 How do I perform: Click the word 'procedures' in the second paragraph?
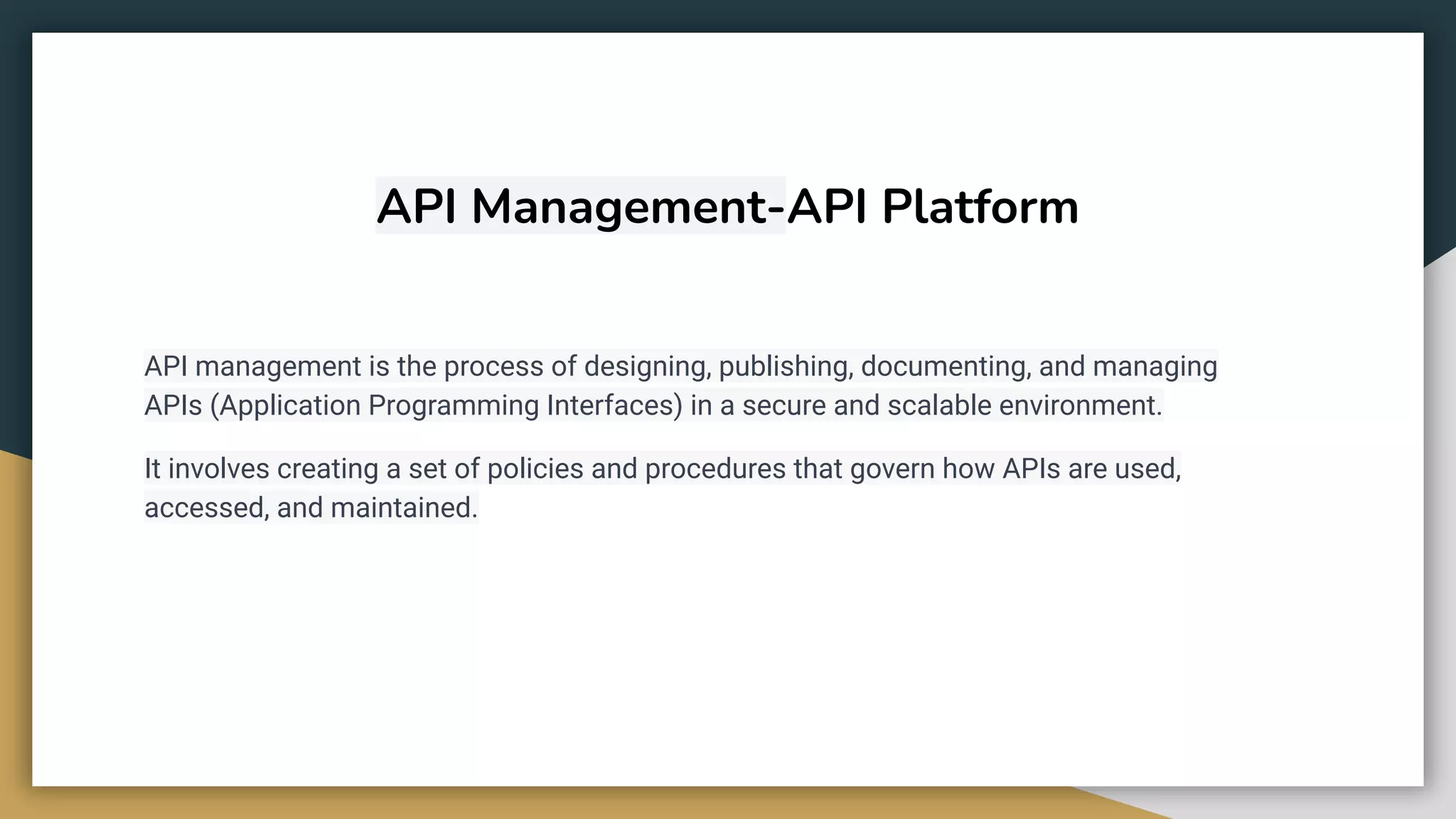tap(714, 469)
